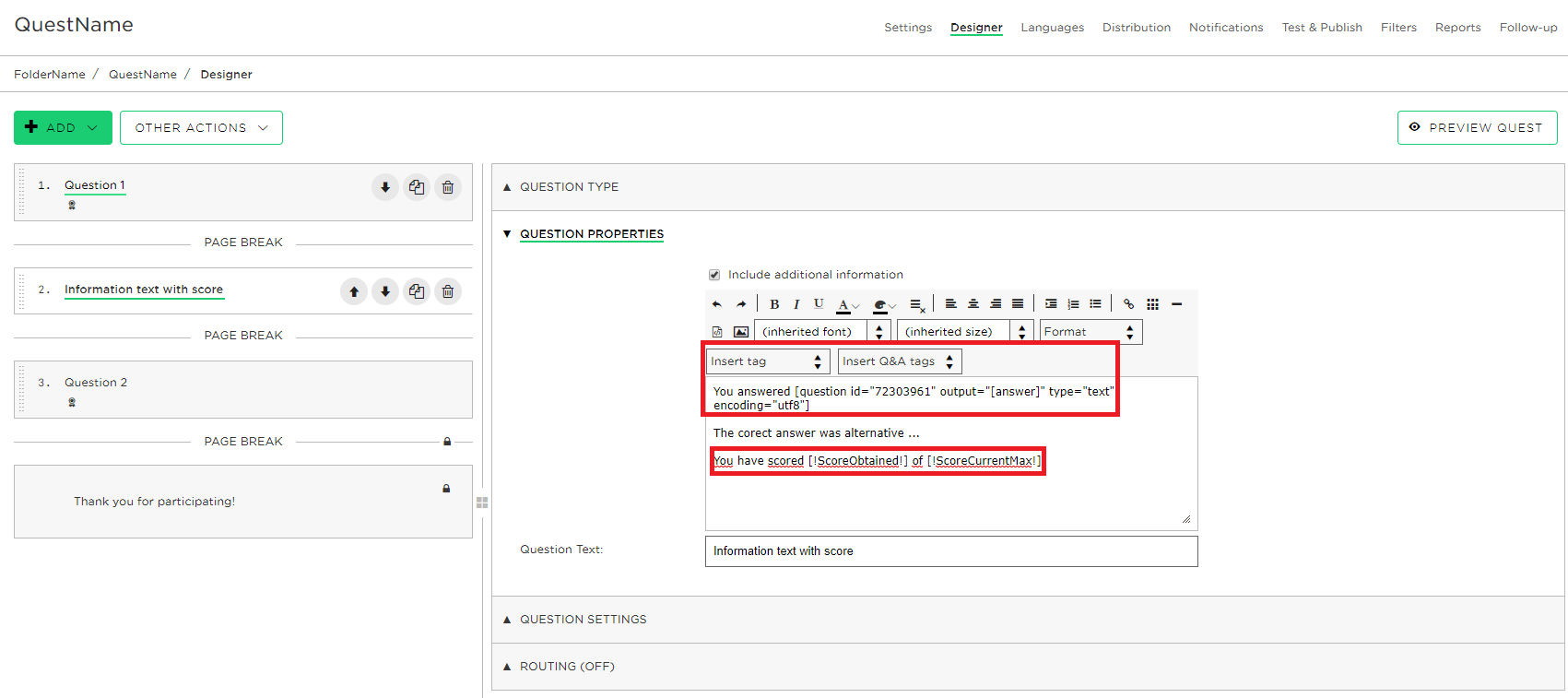The width and height of the screenshot is (1568, 698).
Task: Click inside the rich text editing area
Action: click(951, 453)
